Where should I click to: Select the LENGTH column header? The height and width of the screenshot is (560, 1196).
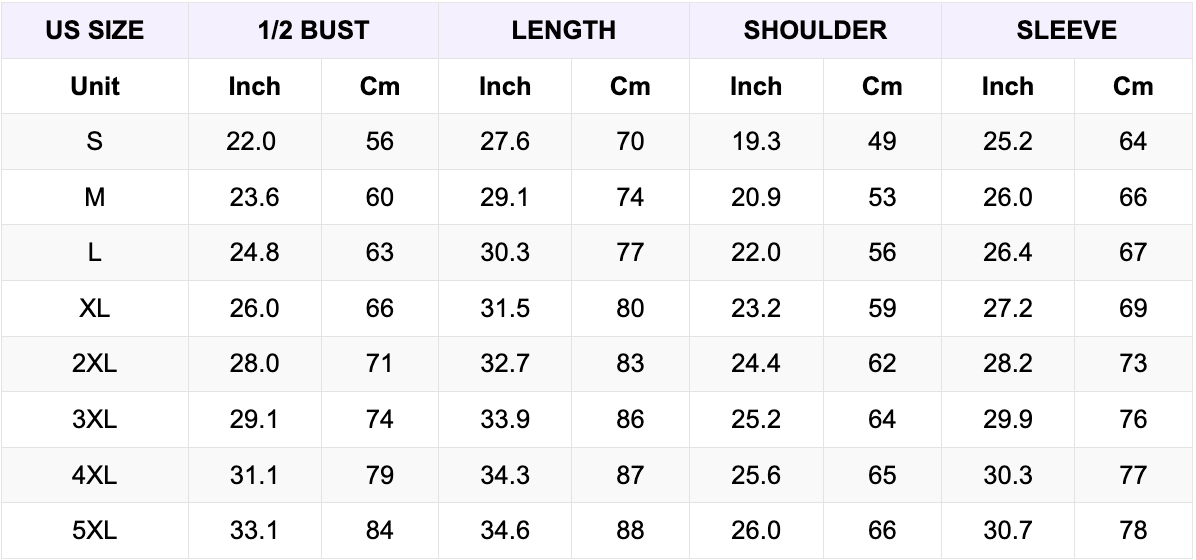tap(564, 30)
